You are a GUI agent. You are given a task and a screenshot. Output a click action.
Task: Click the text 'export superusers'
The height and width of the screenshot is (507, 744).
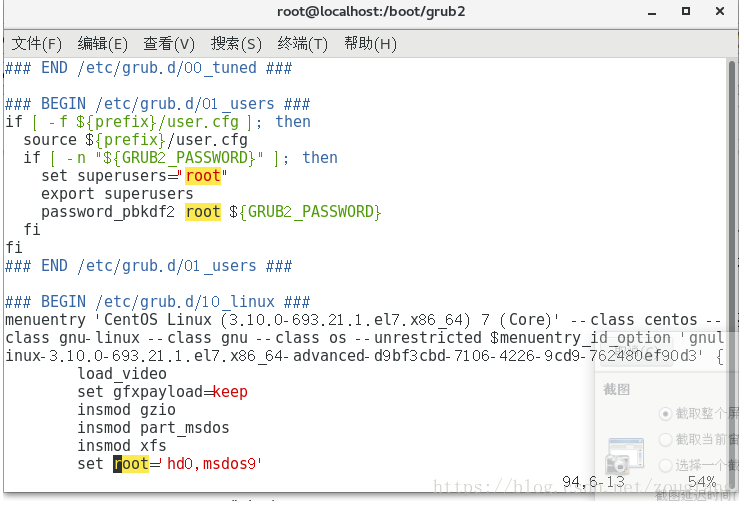coord(117,194)
